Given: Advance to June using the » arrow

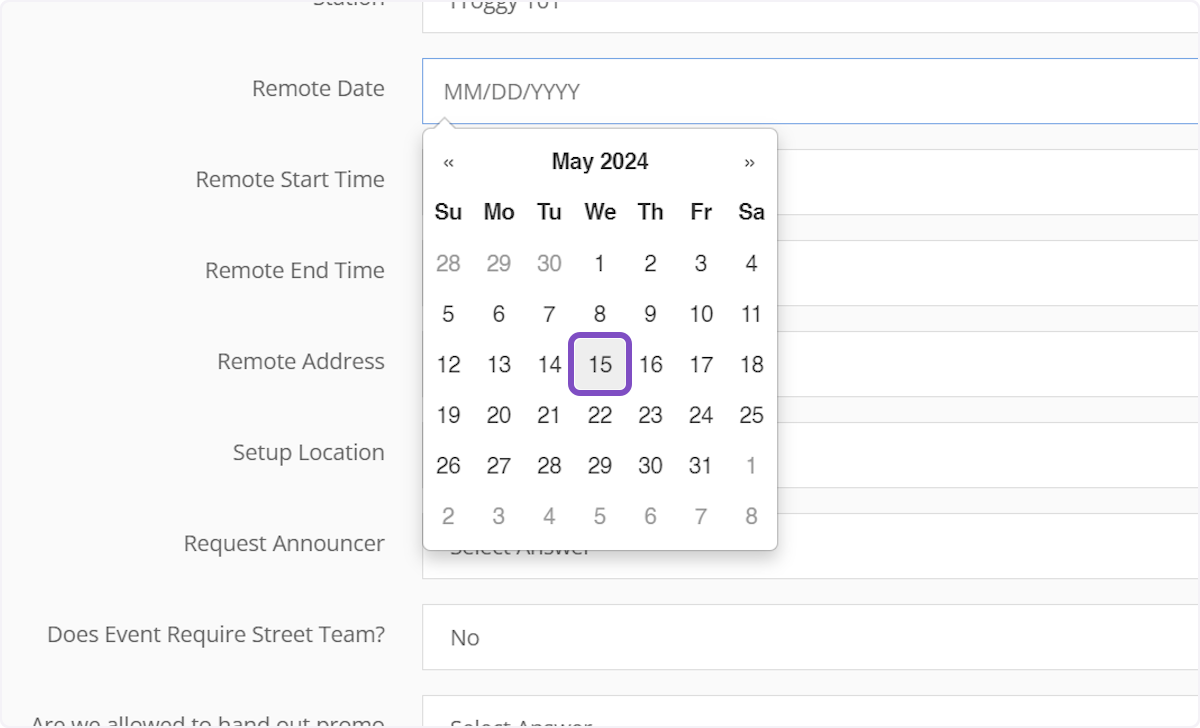Looking at the screenshot, I should coord(751,161).
